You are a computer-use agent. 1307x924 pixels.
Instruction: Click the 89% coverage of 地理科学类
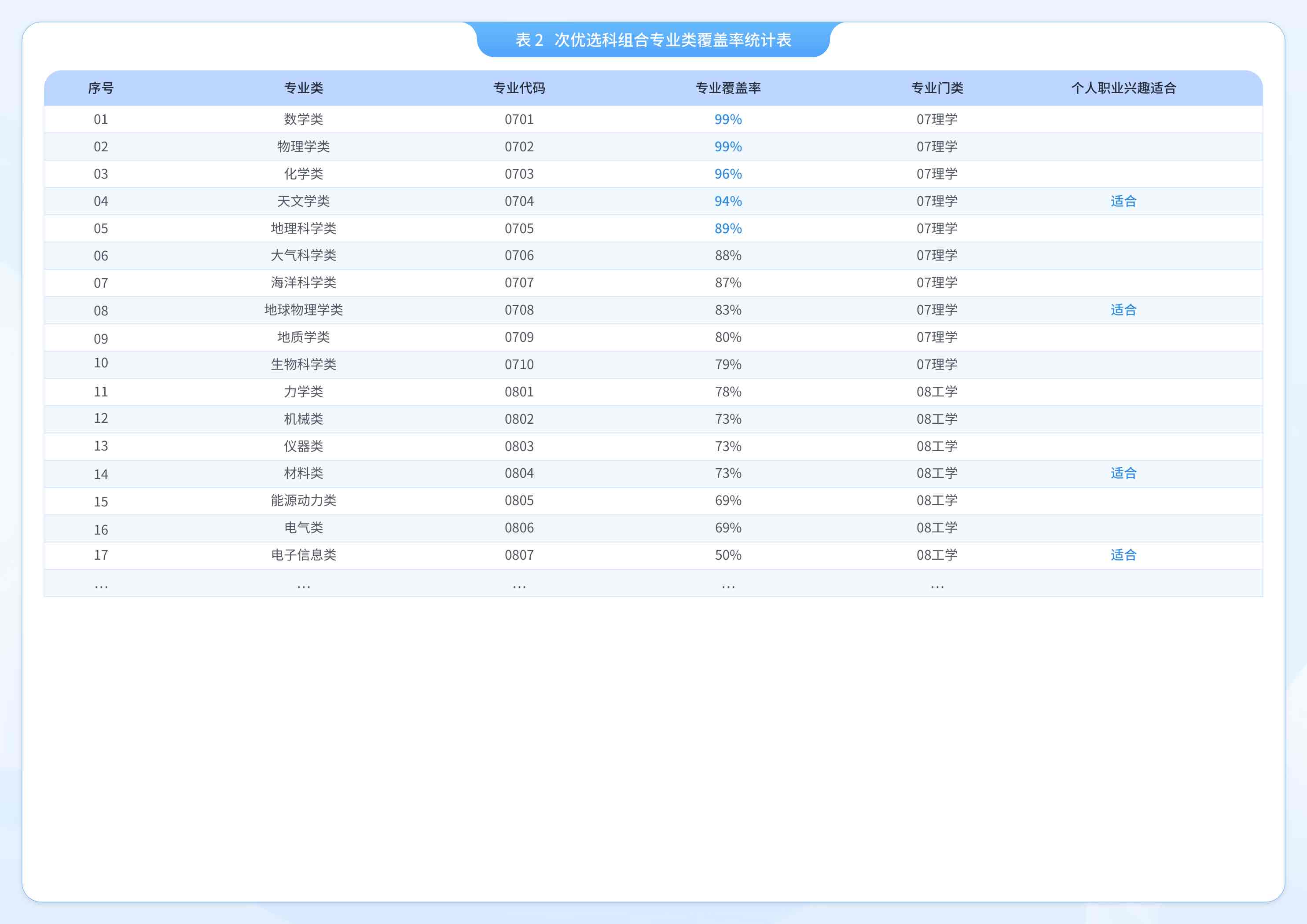point(727,228)
